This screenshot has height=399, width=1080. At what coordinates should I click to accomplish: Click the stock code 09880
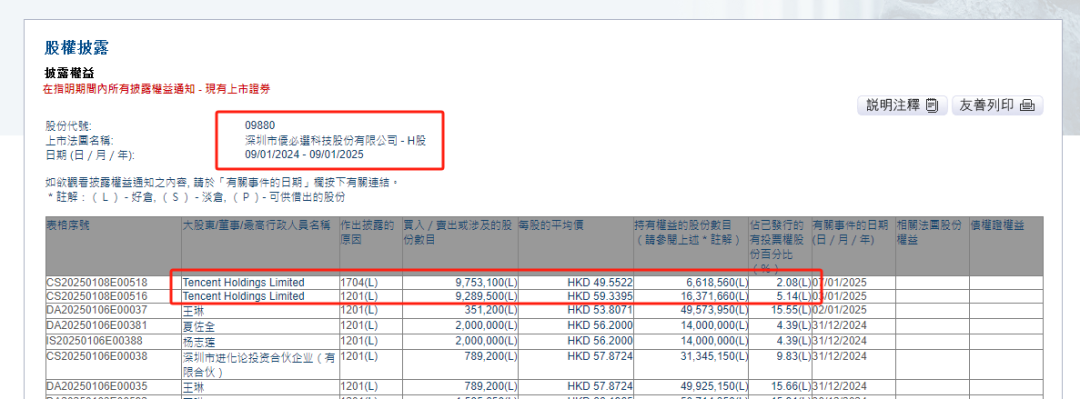[x=260, y=125]
